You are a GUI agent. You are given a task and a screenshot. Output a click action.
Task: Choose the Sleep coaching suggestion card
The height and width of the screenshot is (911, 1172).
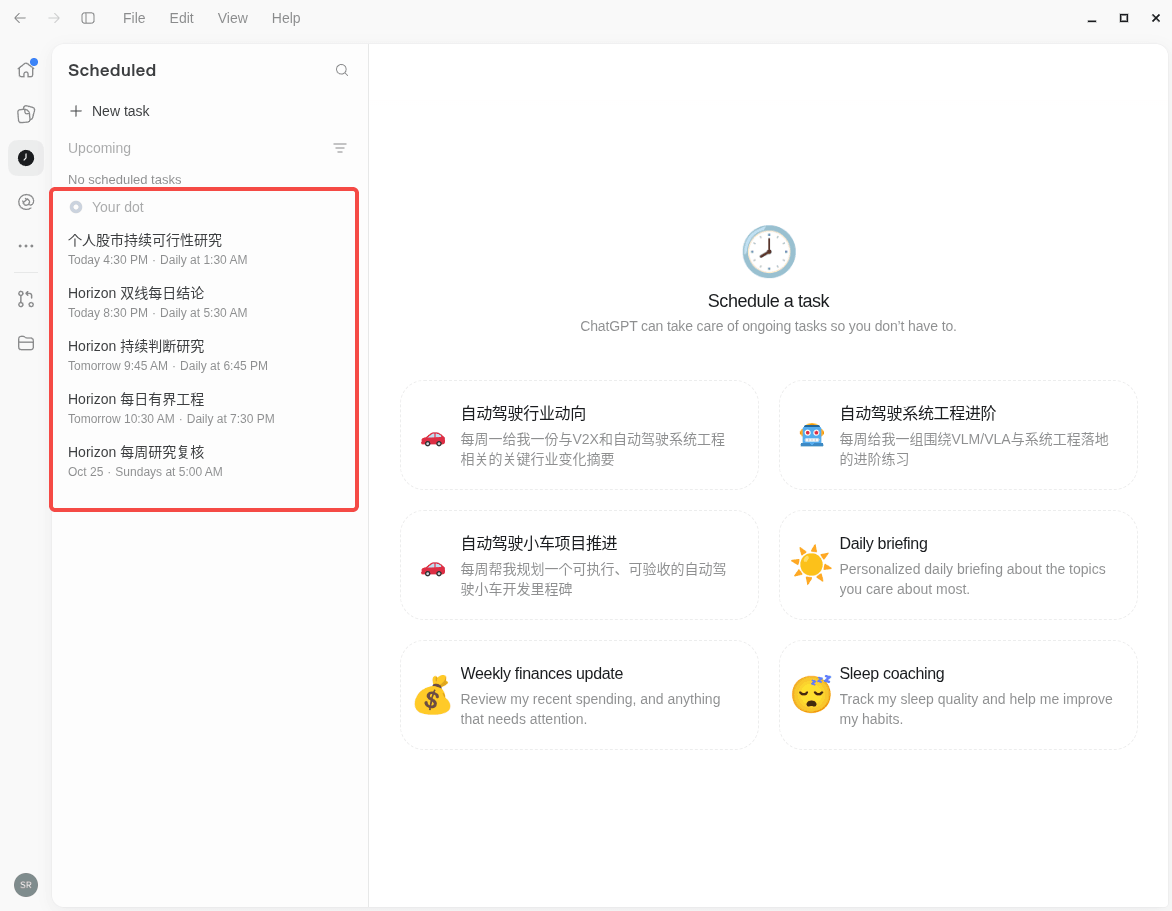coord(958,695)
